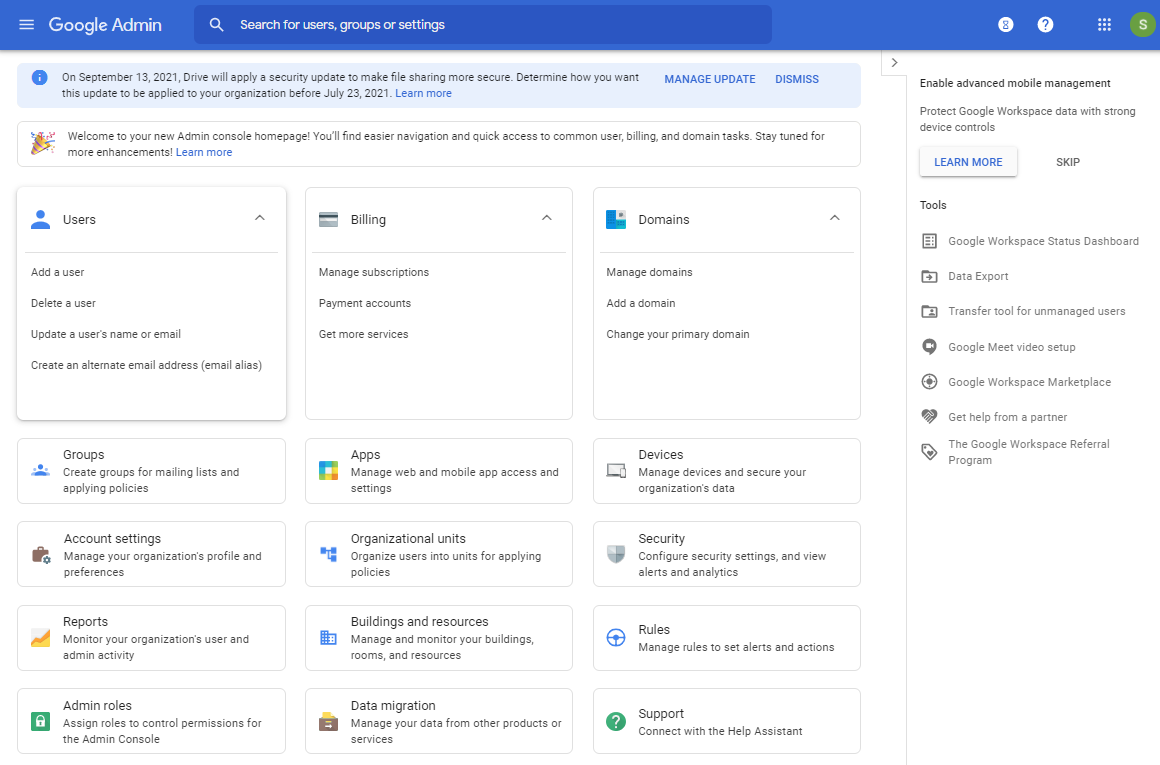Viewport: 1160px width, 765px height.
Task: Select Add a user
Action: 58,272
